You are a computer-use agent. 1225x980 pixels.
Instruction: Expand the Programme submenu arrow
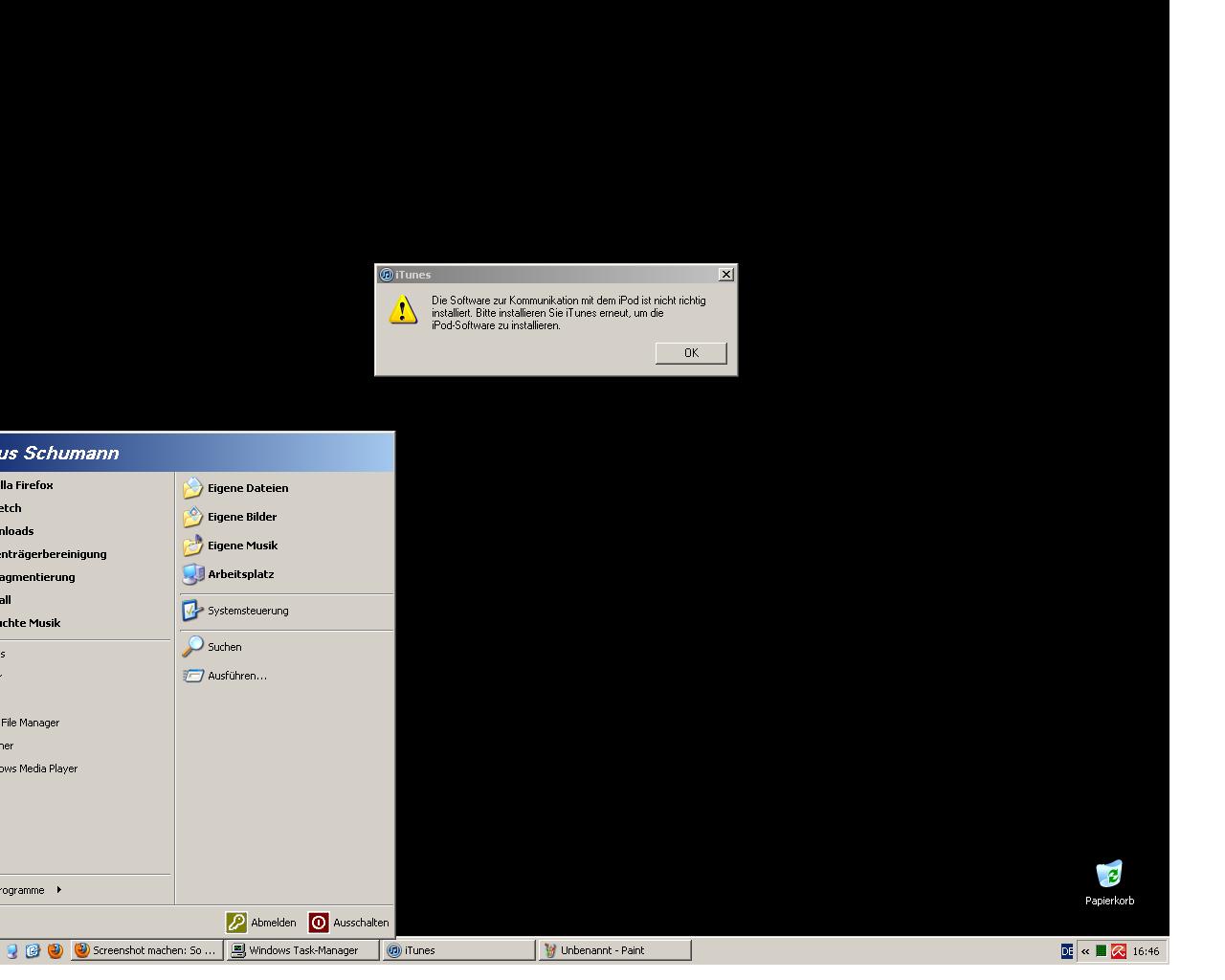(59, 890)
